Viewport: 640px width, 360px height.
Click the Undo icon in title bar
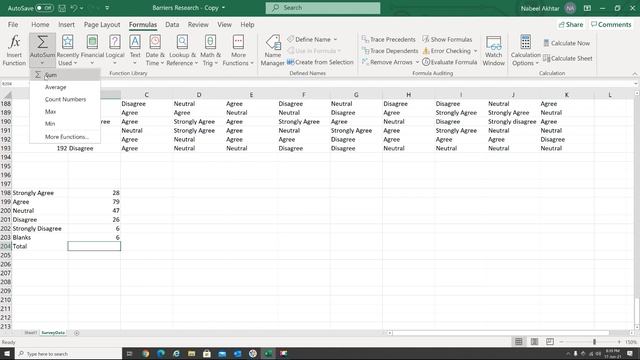click(74, 8)
